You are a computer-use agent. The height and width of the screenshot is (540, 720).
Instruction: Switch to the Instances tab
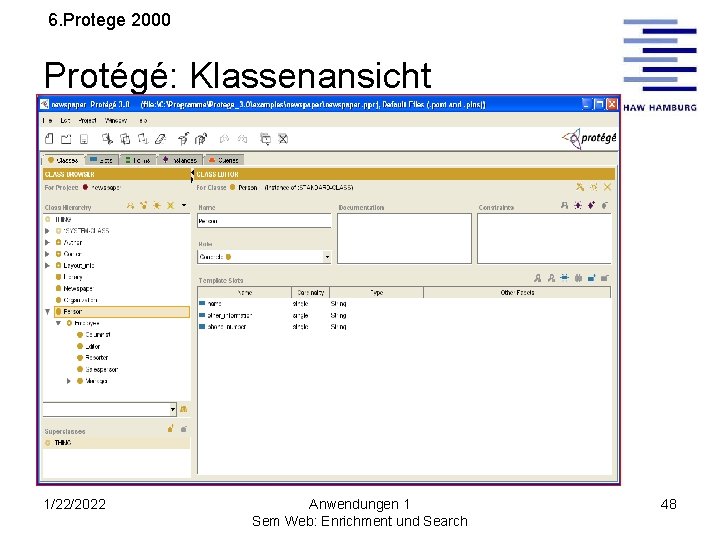(x=180, y=160)
